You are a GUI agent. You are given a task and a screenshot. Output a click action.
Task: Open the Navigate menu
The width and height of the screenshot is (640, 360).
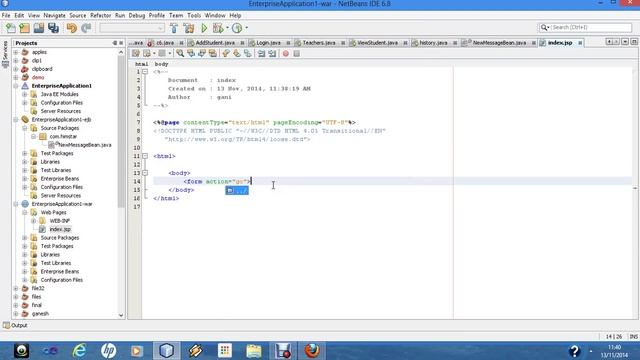click(x=54, y=16)
